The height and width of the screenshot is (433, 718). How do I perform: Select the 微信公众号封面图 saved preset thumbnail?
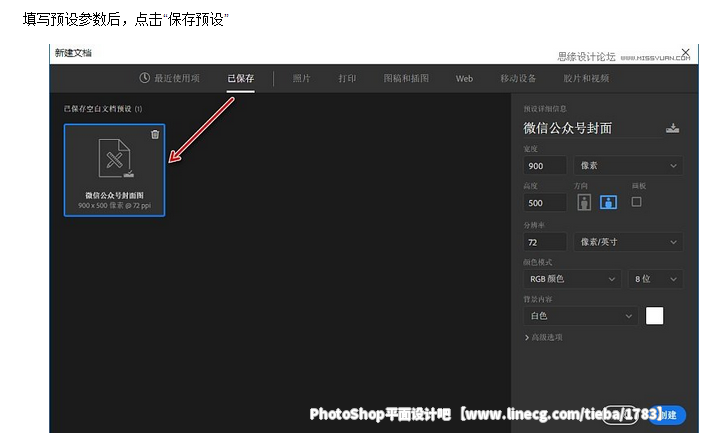tap(114, 170)
